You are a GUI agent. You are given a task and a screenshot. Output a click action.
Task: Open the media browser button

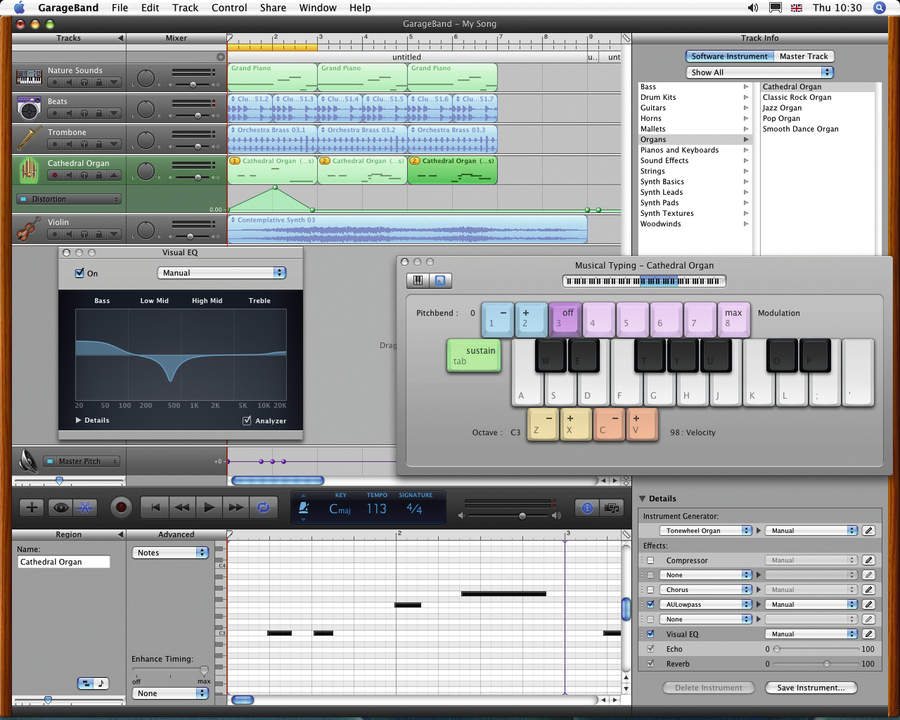click(612, 508)
